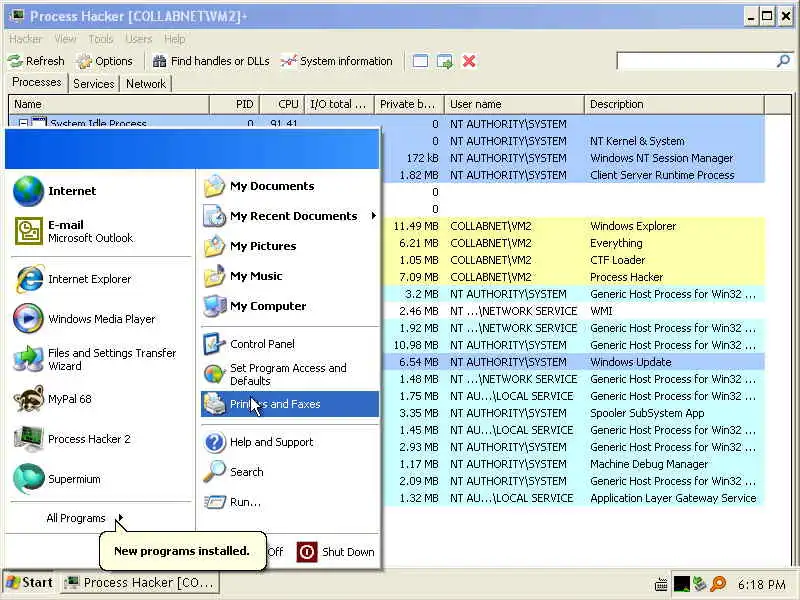Select Application Layer Gateway Service row
This screenshot has width=800, height=600.
tap(573, 498)
